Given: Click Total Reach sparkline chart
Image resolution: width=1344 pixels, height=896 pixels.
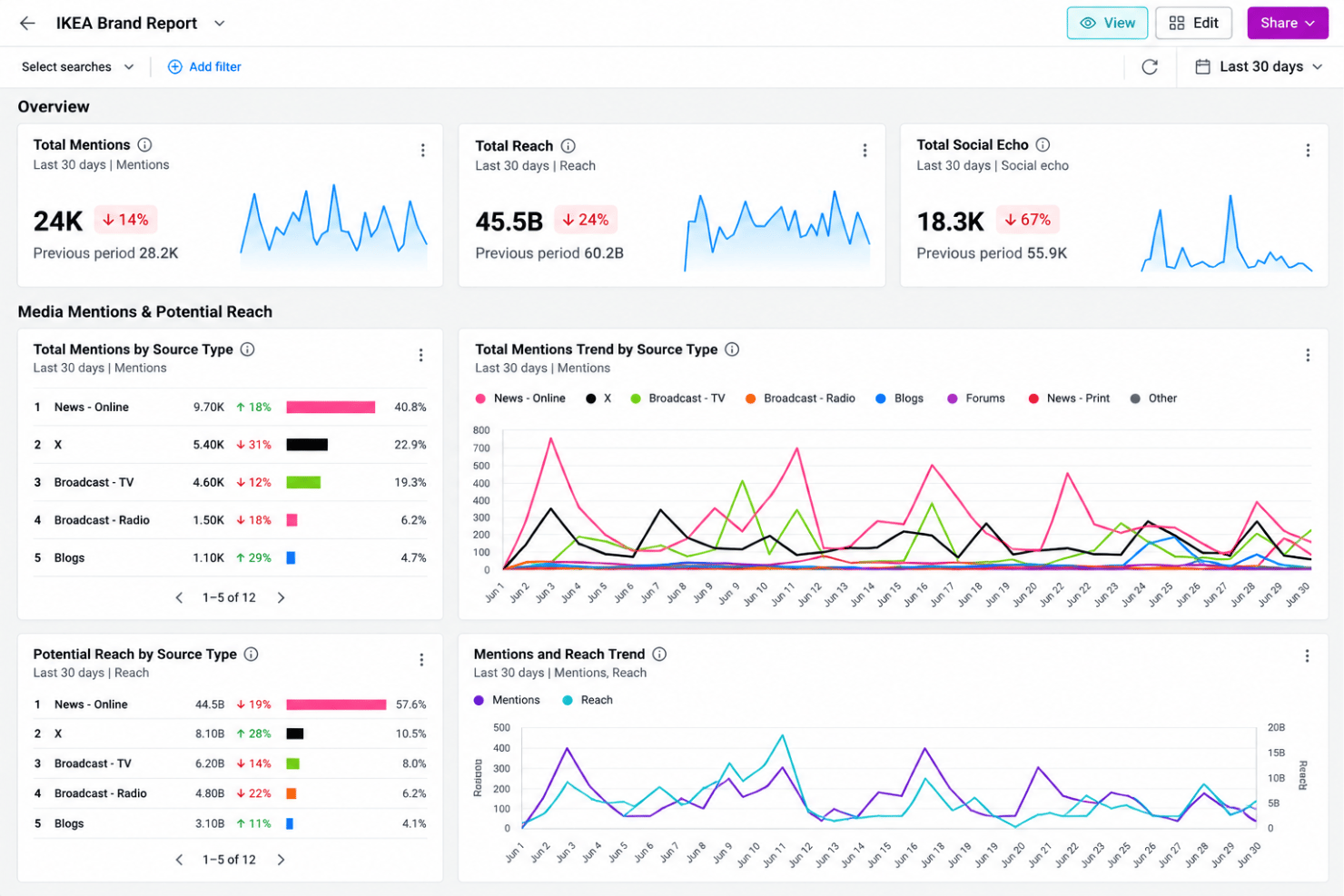Looking at the screenshot, I should 776,231.
